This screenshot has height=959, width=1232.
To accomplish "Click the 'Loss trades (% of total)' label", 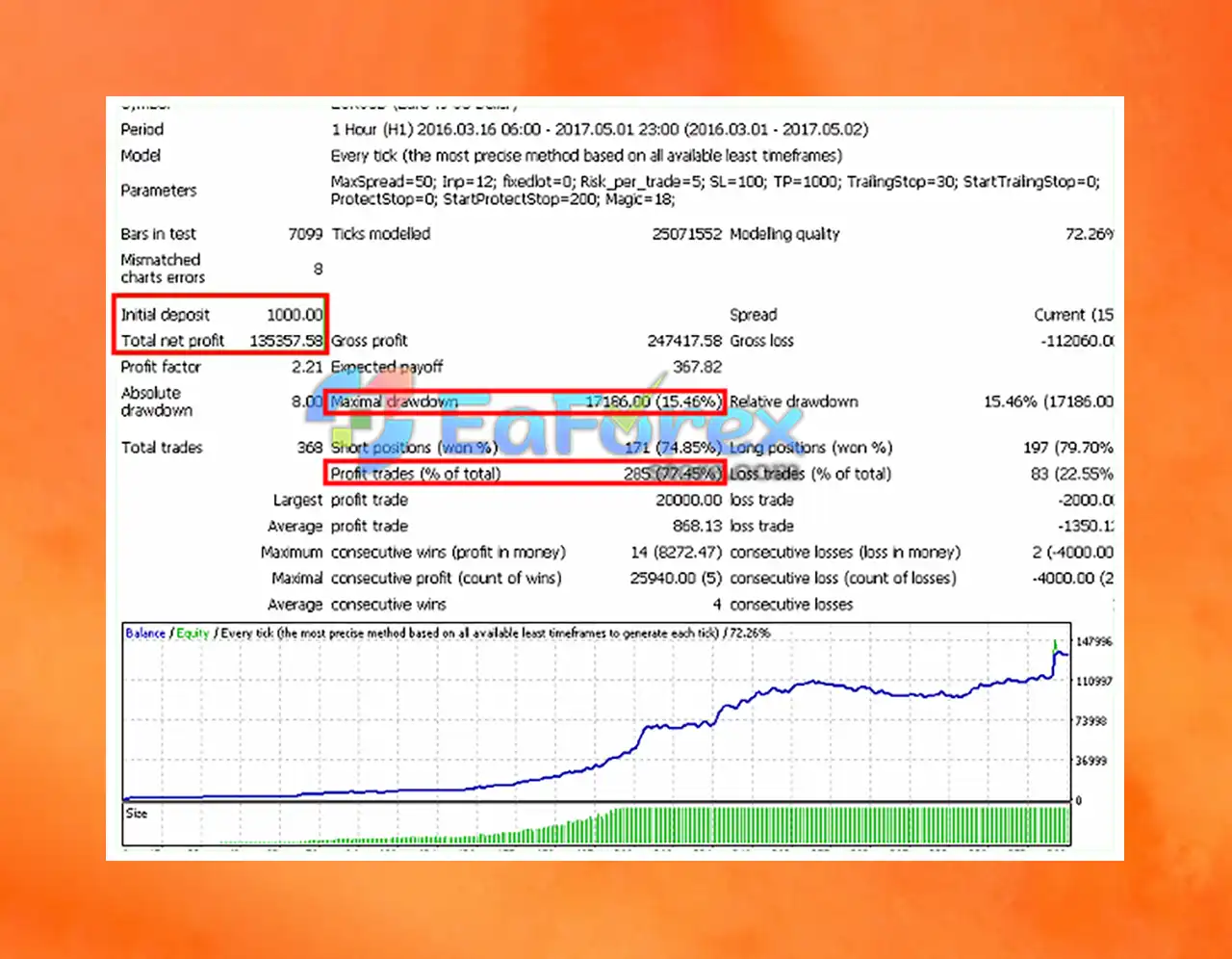I will [x=810, y=473].
